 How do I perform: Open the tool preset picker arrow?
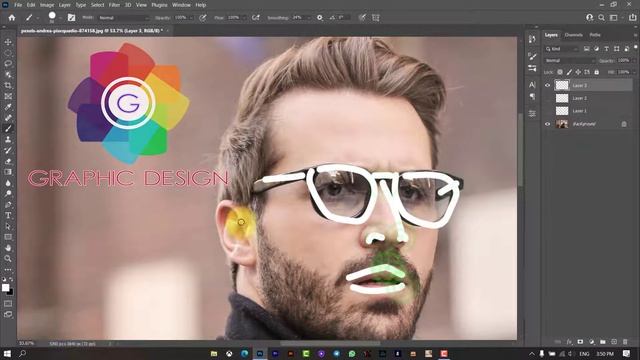click(x=38, y=18)
